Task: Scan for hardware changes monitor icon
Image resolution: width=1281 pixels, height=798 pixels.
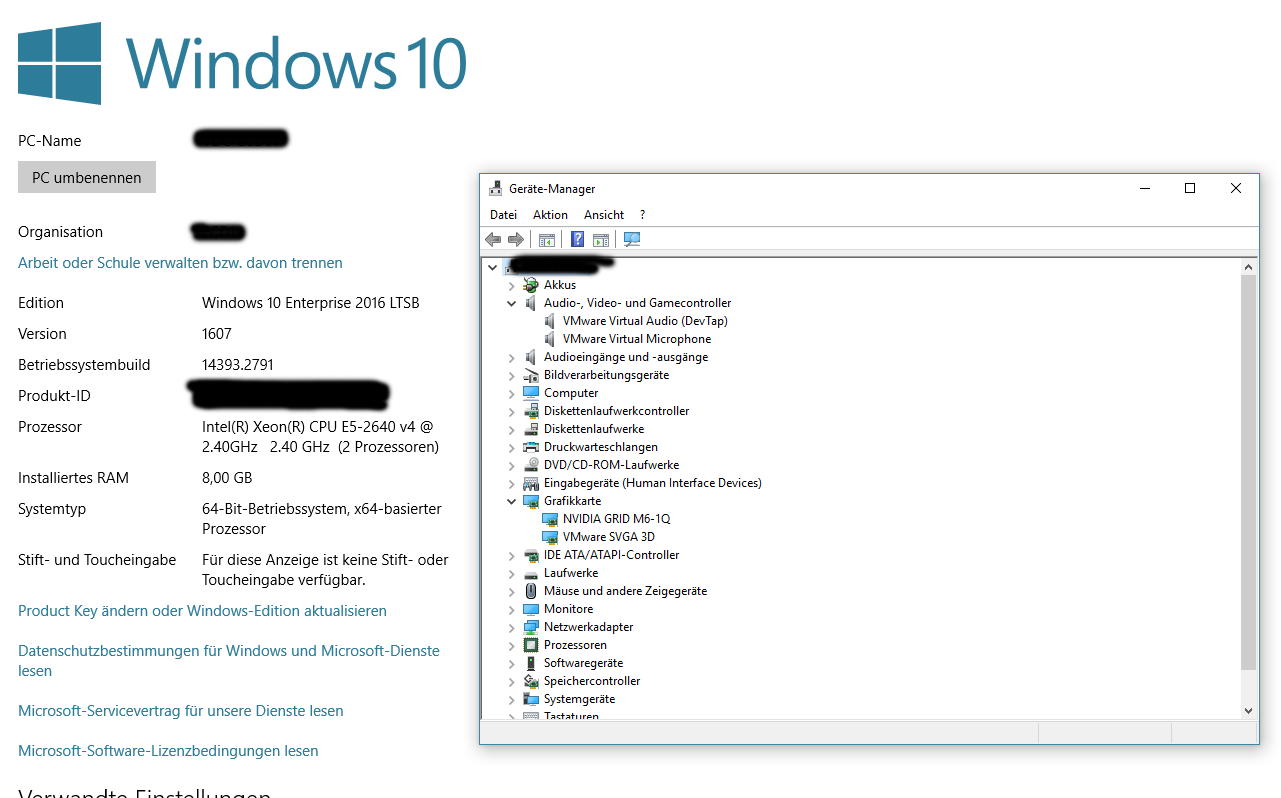Action: pyautogui.click(x=632, y=240)
